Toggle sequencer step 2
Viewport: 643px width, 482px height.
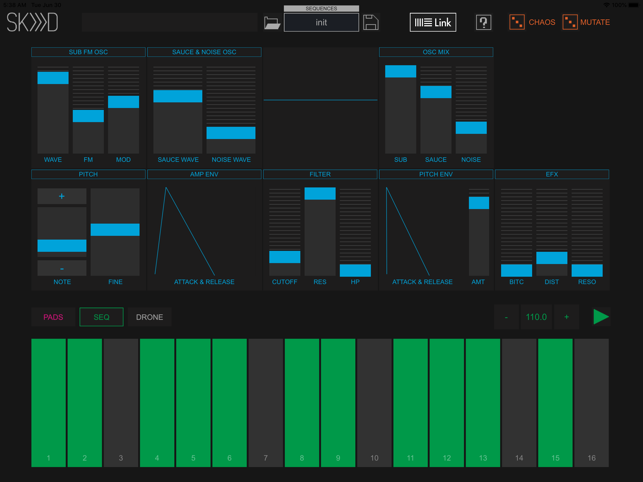click(84, 402)
